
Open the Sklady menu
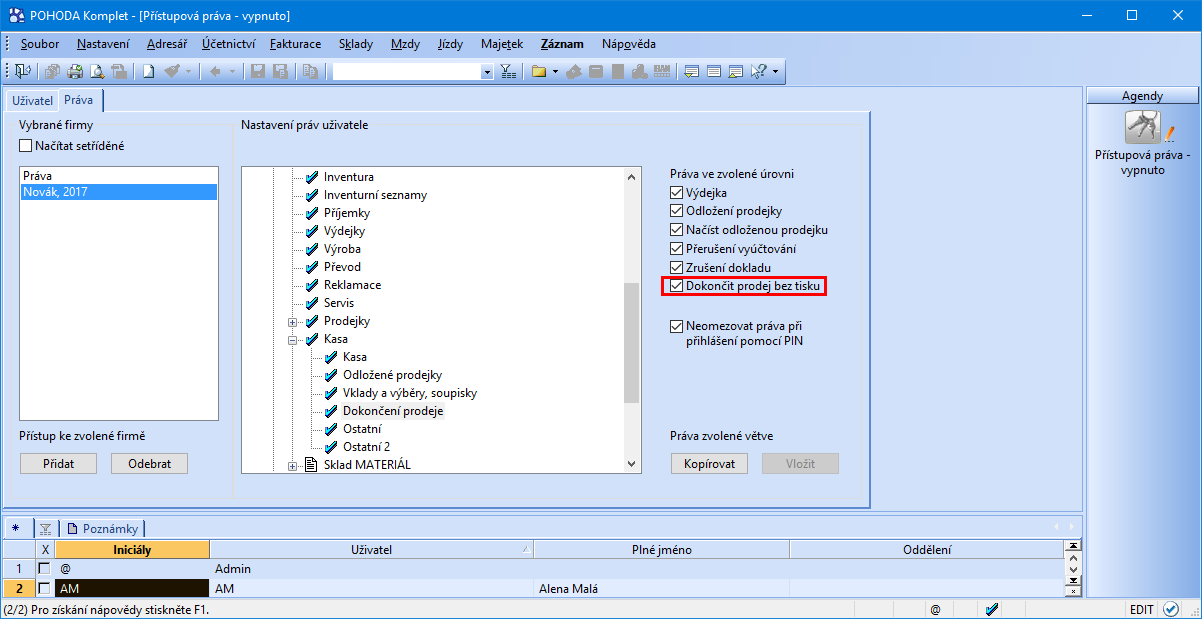[x=356, y=44]
